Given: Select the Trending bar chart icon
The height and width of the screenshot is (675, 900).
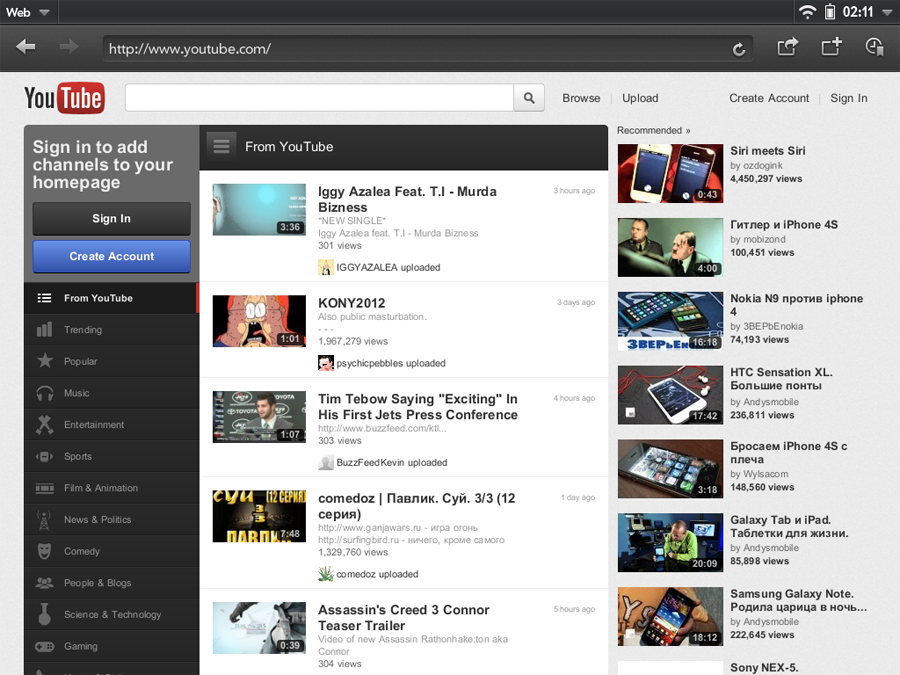Looking at the screenshot, I should (x=44, y=329).
